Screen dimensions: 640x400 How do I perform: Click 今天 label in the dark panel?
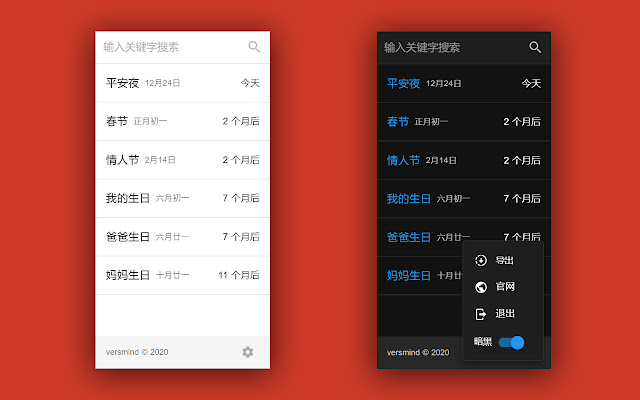(531, 84)
